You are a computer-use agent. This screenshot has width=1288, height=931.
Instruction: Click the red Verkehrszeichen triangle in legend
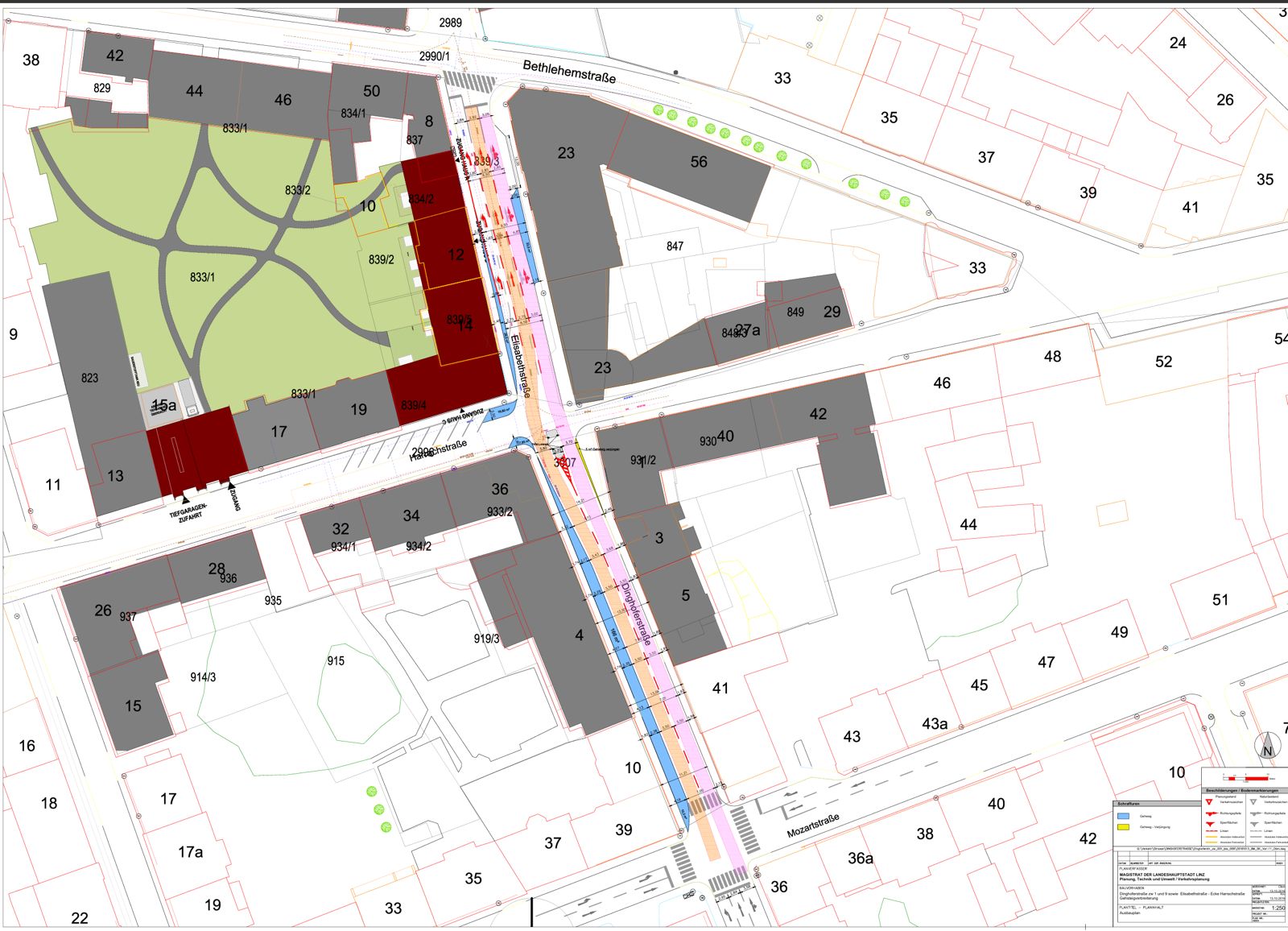pyautogui.click(x=1209, y=802)
